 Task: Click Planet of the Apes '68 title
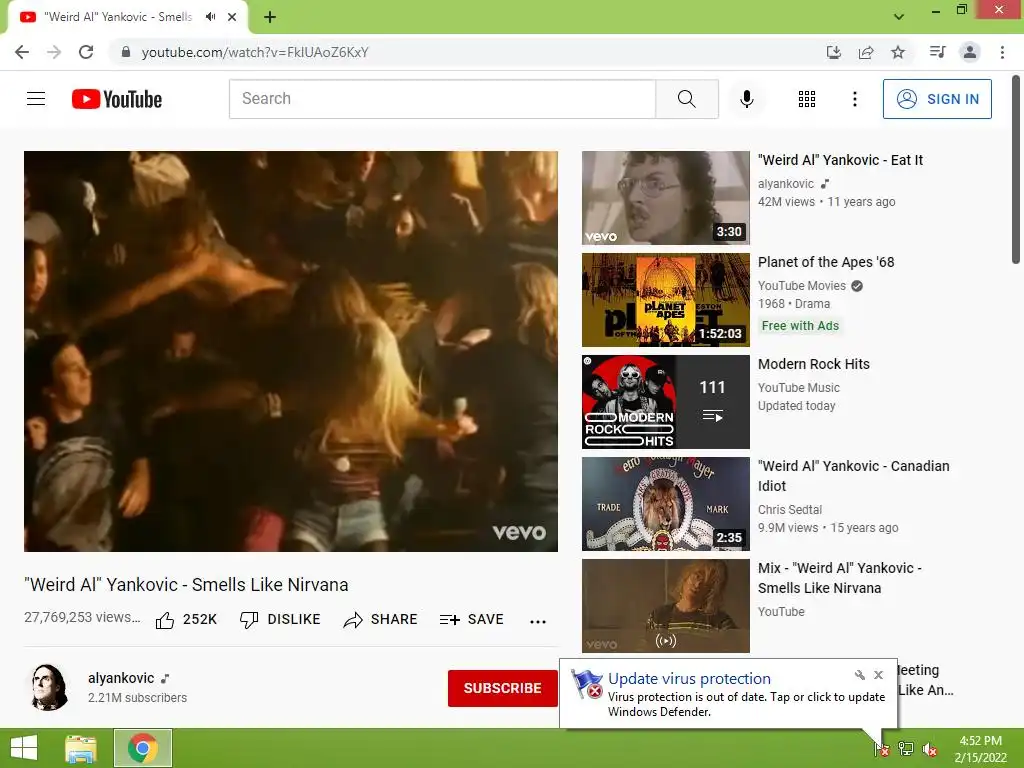point(826,262)
